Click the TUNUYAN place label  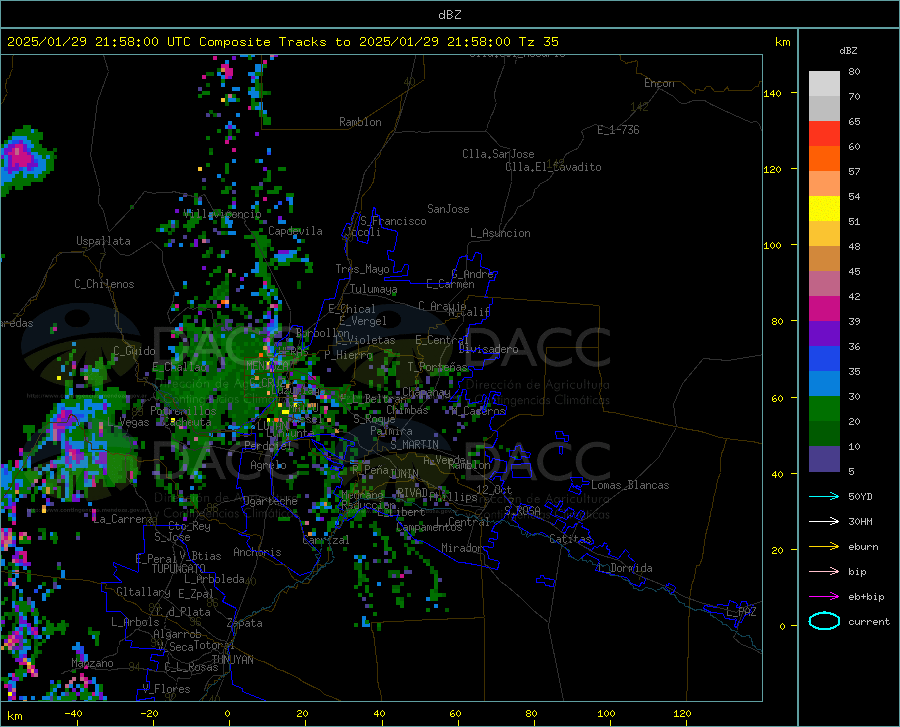[x=232, y=660]
